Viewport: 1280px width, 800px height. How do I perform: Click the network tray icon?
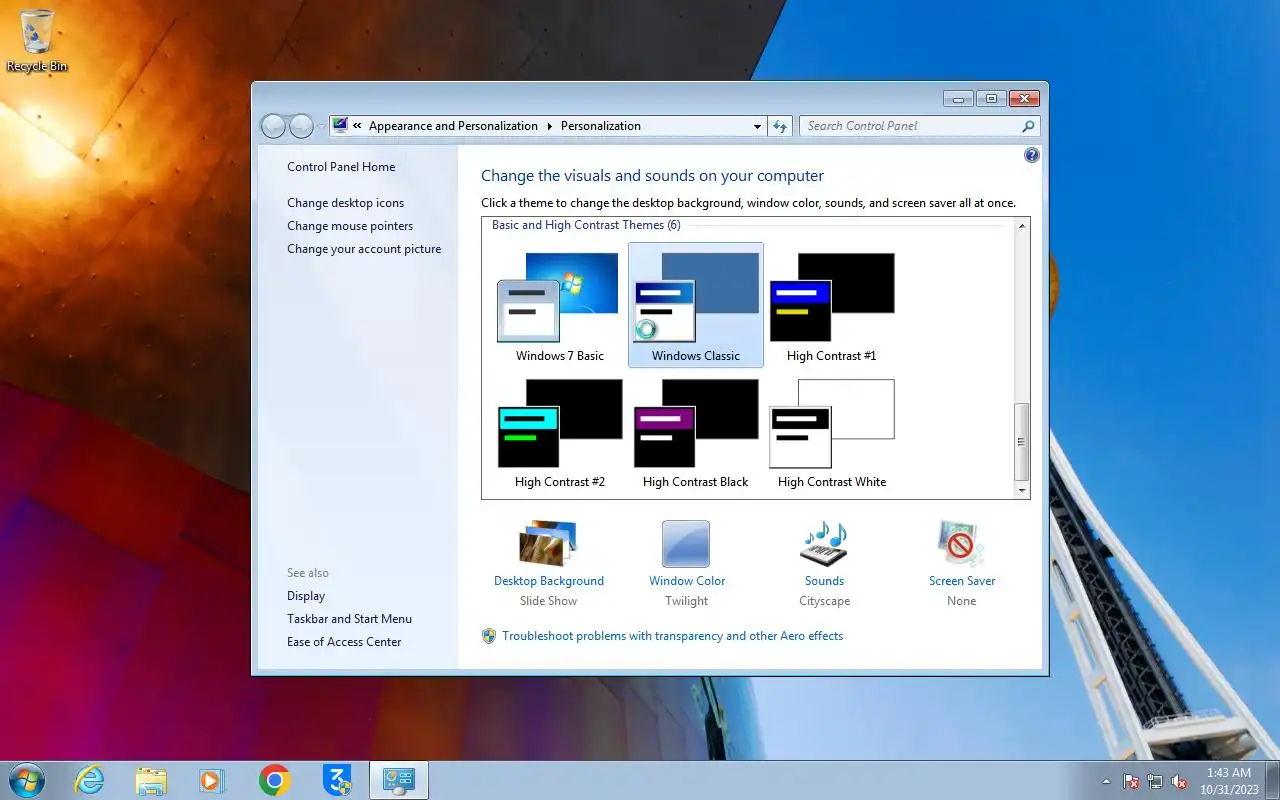pos(1155,781)
